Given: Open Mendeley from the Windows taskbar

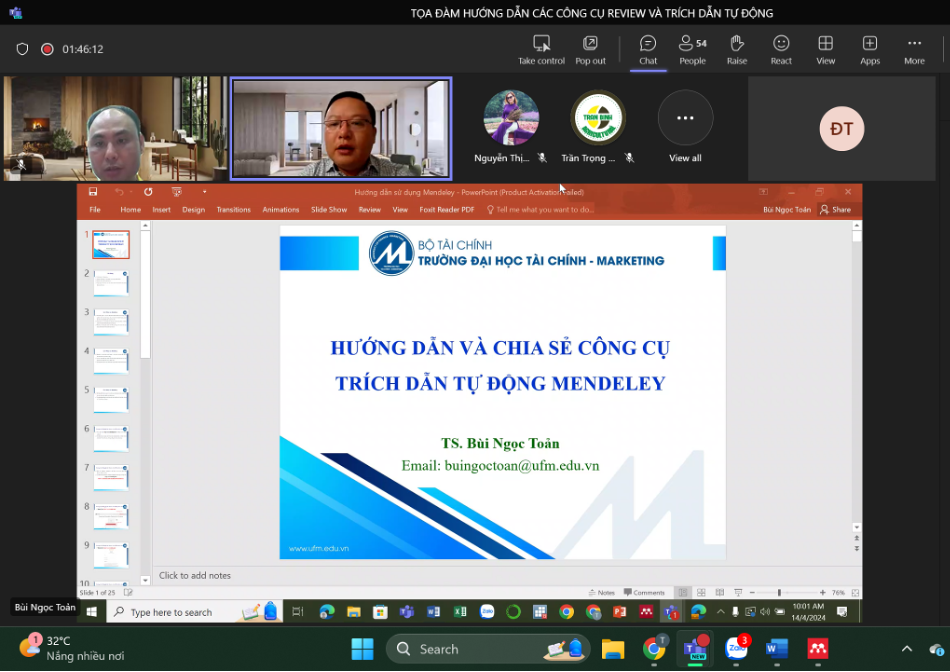Looking at the screenshot, I should click(818, 649).
